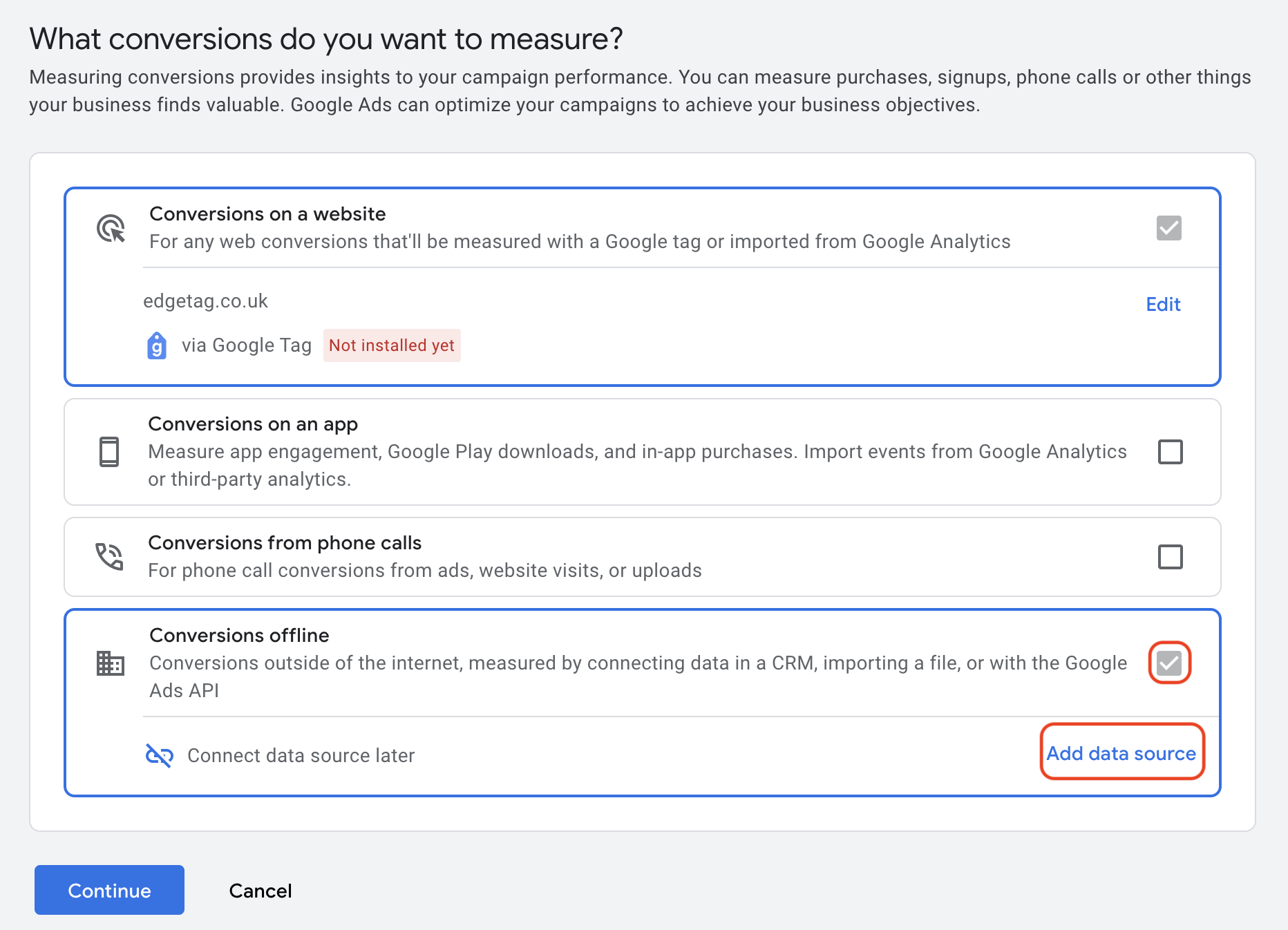This screenshot has height=930, width=1288.
Task: Uncheck the Conversions offline checkbox
Action: click(1169, 663)
